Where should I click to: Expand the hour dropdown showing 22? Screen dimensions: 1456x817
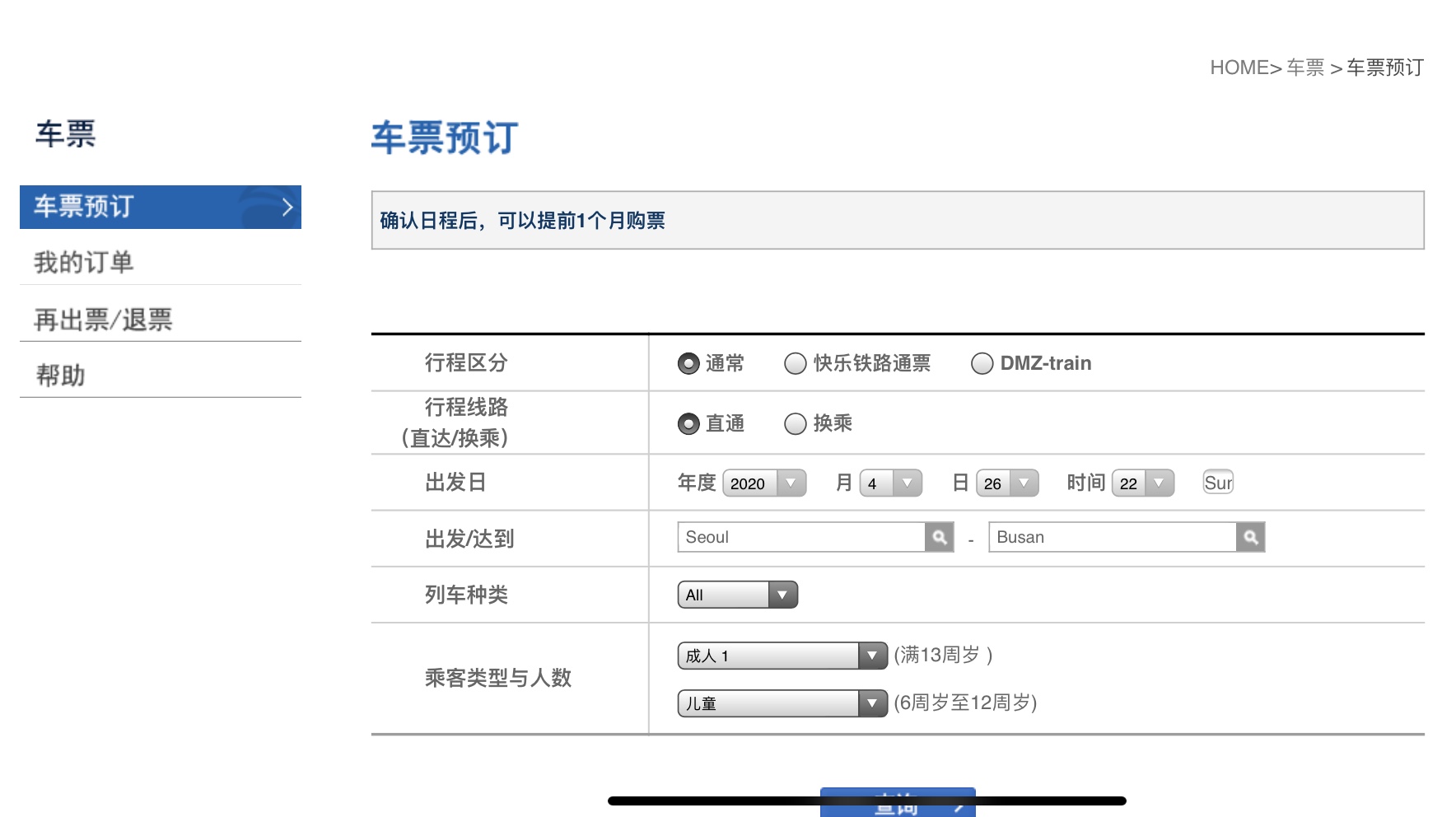[1142, 483]
